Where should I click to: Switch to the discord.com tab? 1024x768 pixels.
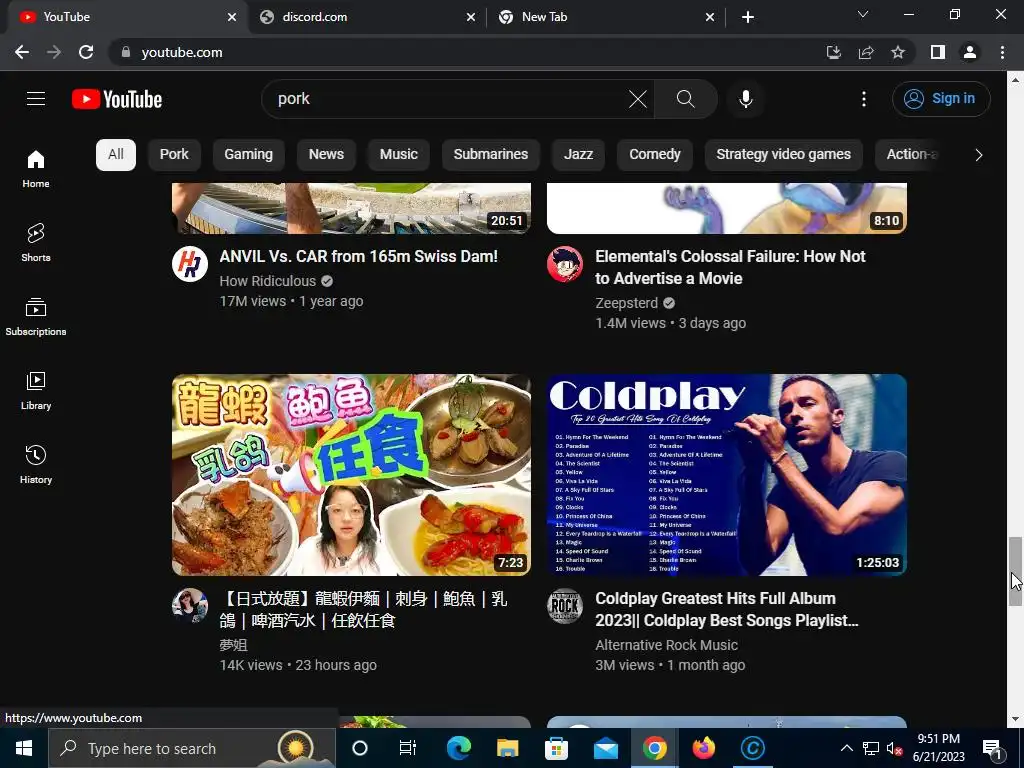point(368,17)
